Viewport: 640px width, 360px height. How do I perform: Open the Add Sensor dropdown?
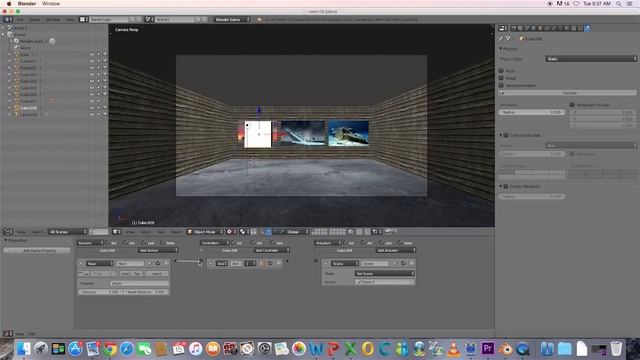click(158, 250)
